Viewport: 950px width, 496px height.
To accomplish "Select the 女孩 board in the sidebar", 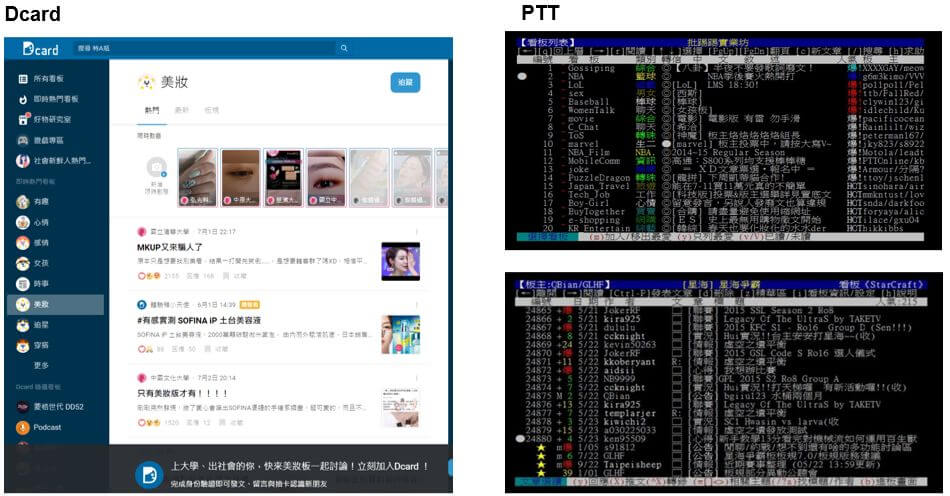I will coord(33,263).
